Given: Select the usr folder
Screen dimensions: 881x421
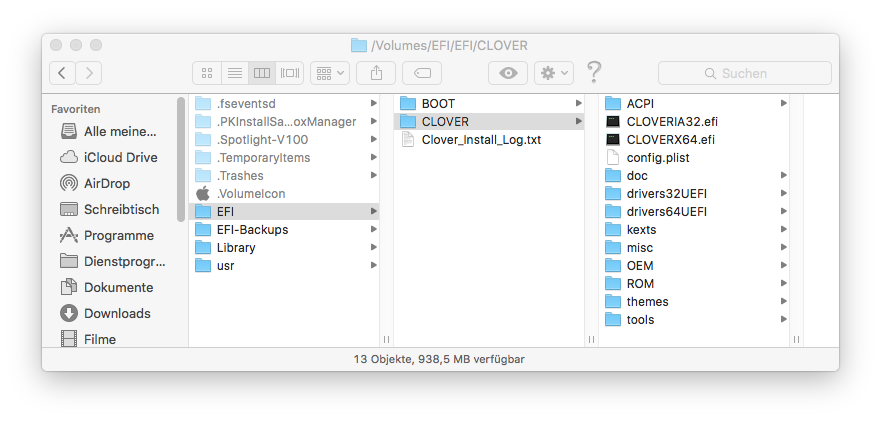Looking at the screenshot, I should [x=284, y=265].
